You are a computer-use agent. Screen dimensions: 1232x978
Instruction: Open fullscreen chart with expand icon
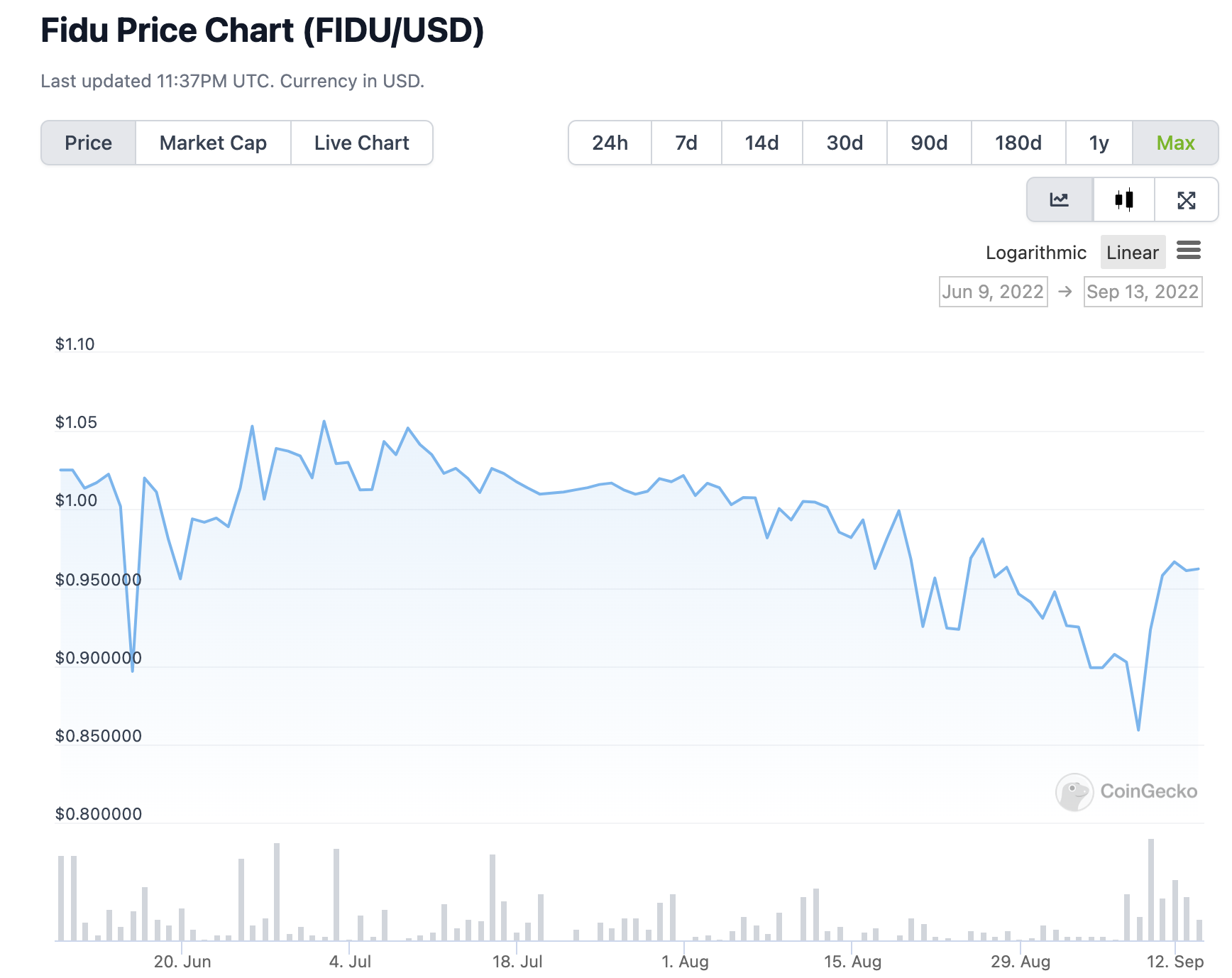1187,200
